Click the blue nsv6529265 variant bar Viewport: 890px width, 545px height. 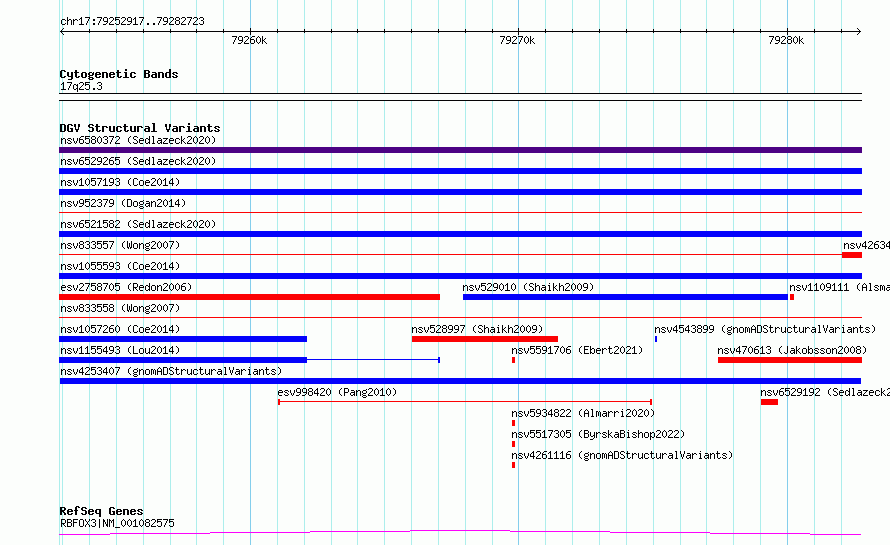(460, 171)
